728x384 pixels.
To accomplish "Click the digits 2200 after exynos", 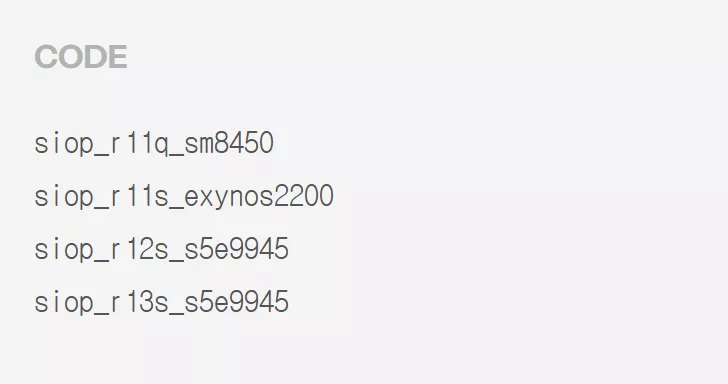I will (304, 196).
